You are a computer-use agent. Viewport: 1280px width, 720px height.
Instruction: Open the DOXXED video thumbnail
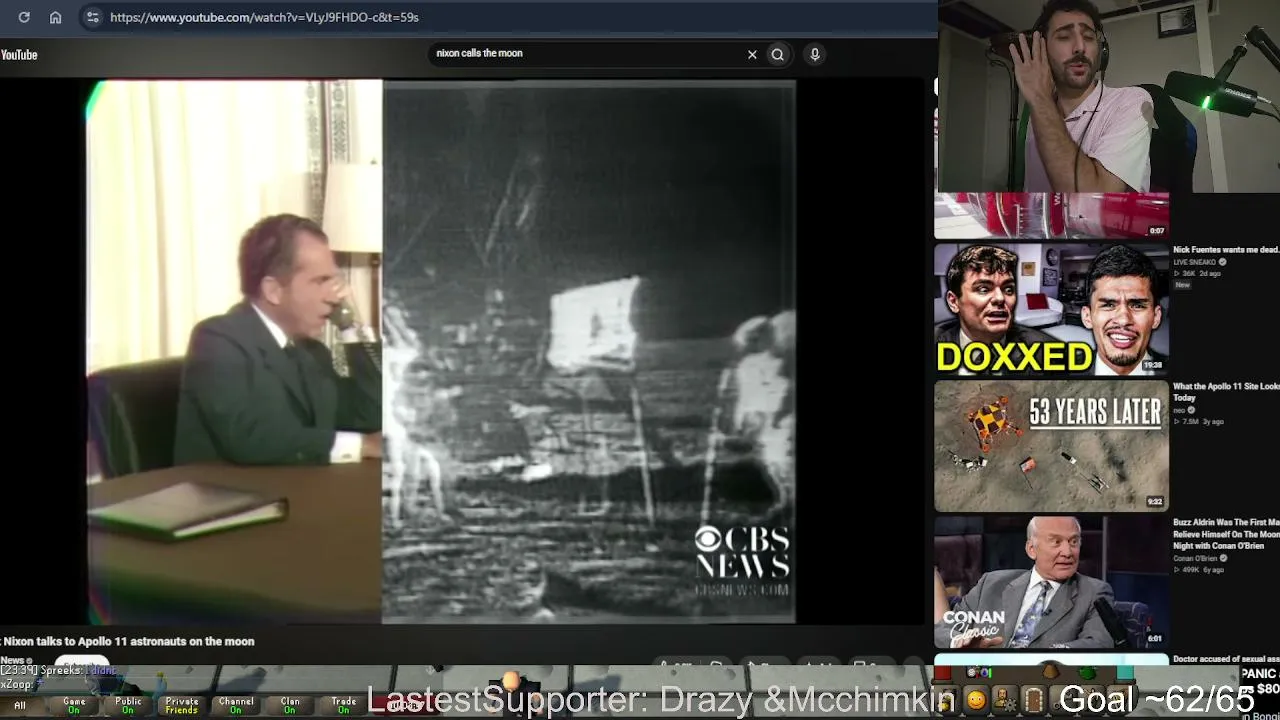click(x=1051, y=309)
